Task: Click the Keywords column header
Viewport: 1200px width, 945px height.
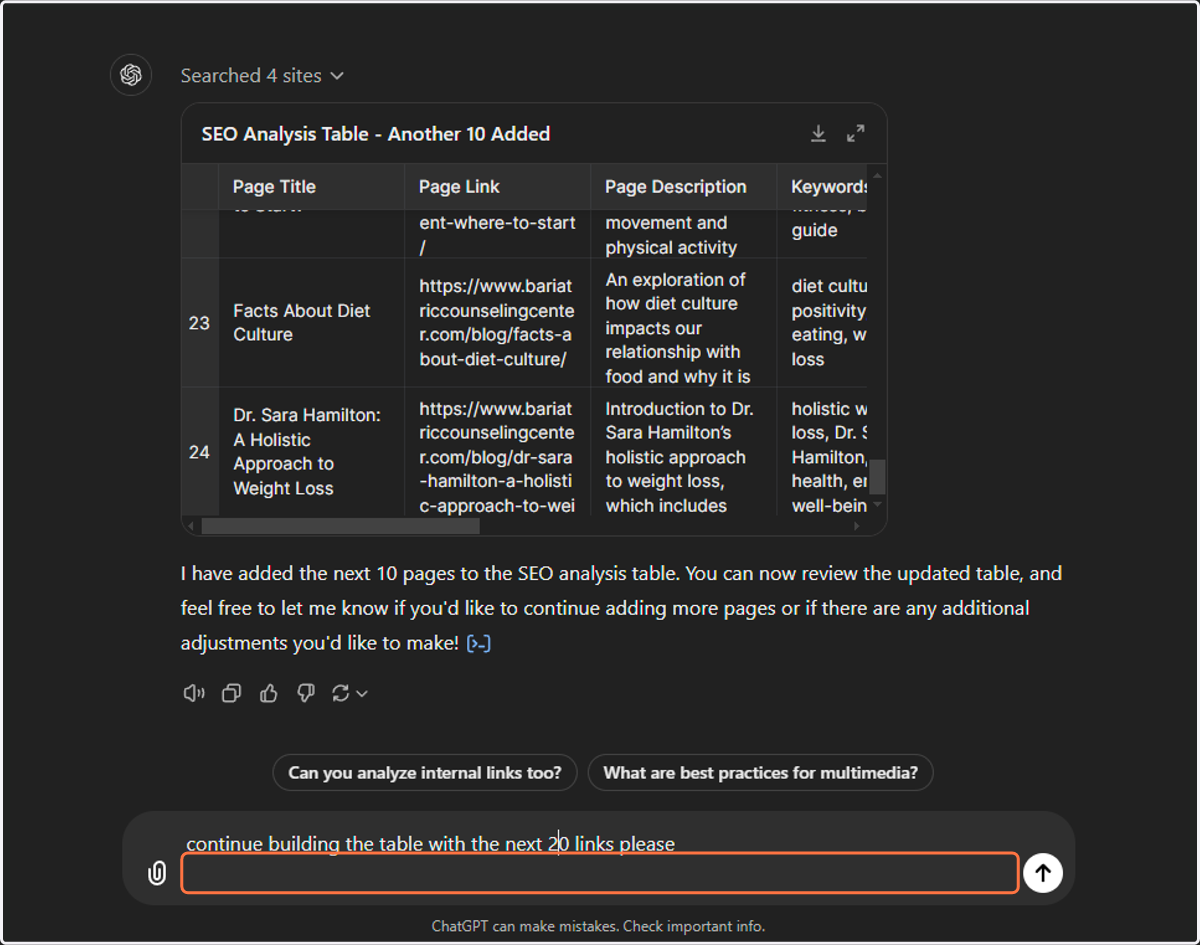Action: coord(822,187)
